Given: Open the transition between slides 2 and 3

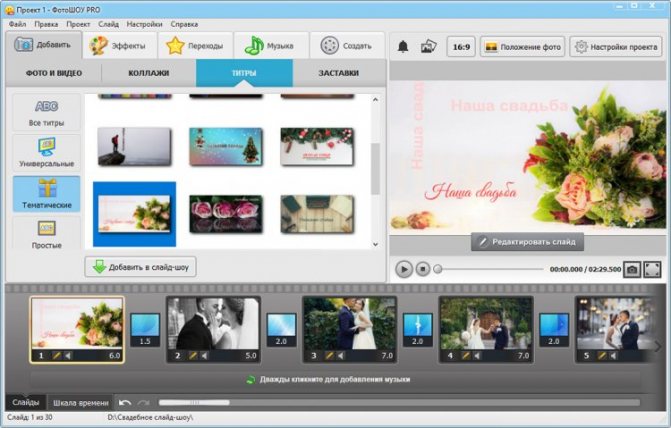Looking at the screenshot, I should [x=281, y=330].
